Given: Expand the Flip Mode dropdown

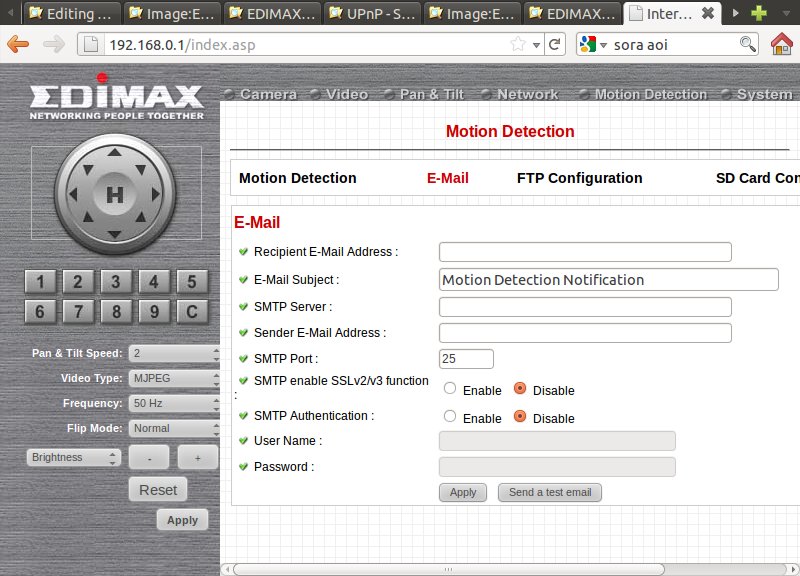Looking at the screenshot, I should (173, 428).
